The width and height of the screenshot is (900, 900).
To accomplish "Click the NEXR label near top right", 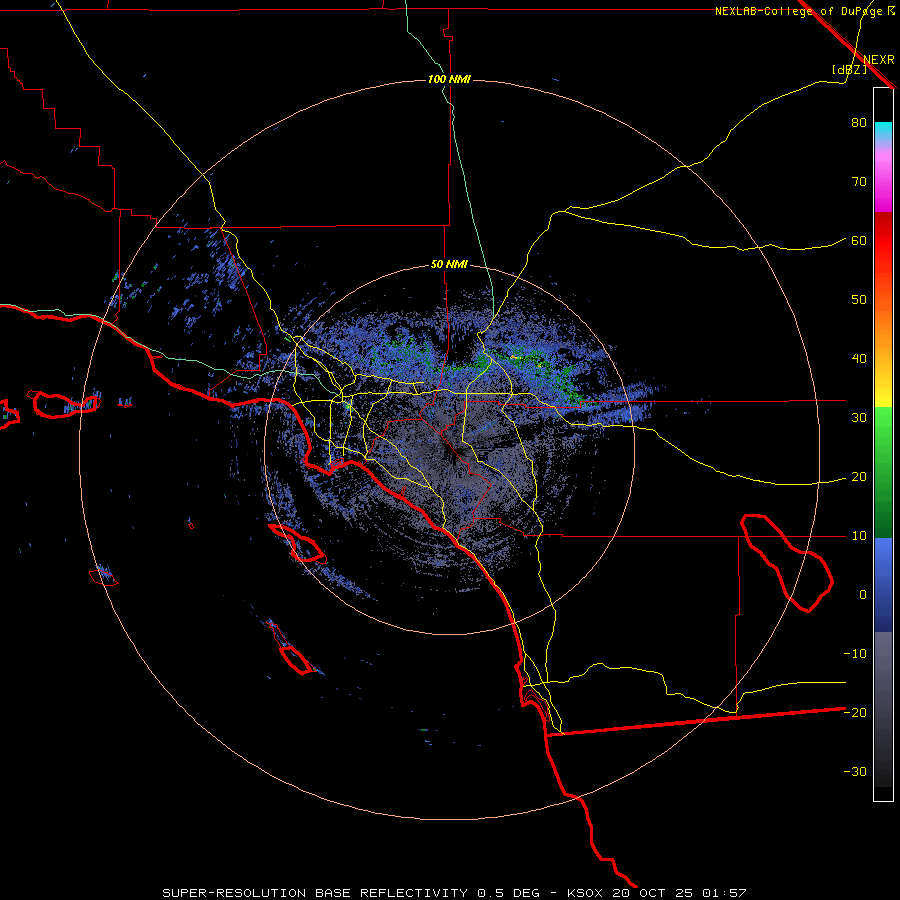I will [x=879, y=60].
